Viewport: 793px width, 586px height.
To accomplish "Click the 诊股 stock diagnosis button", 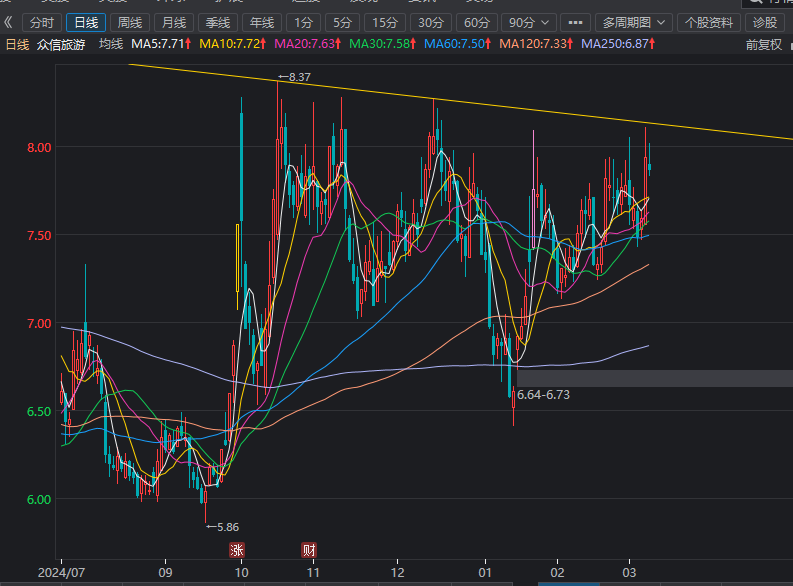I will coord(767,22).
